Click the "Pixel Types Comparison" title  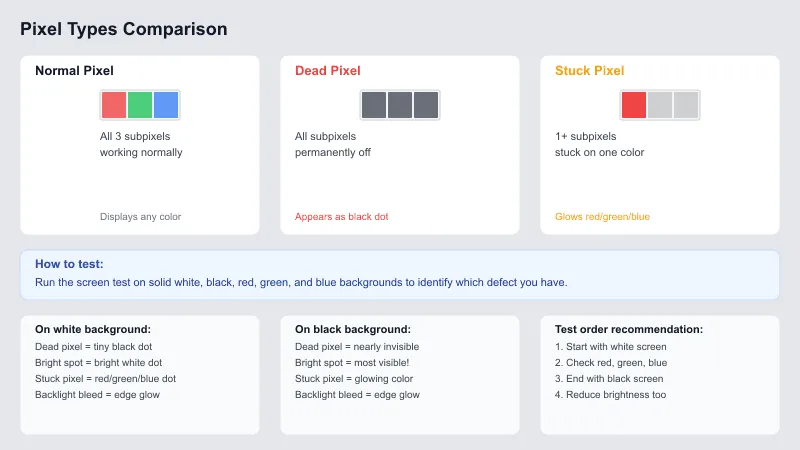point(124,29)
